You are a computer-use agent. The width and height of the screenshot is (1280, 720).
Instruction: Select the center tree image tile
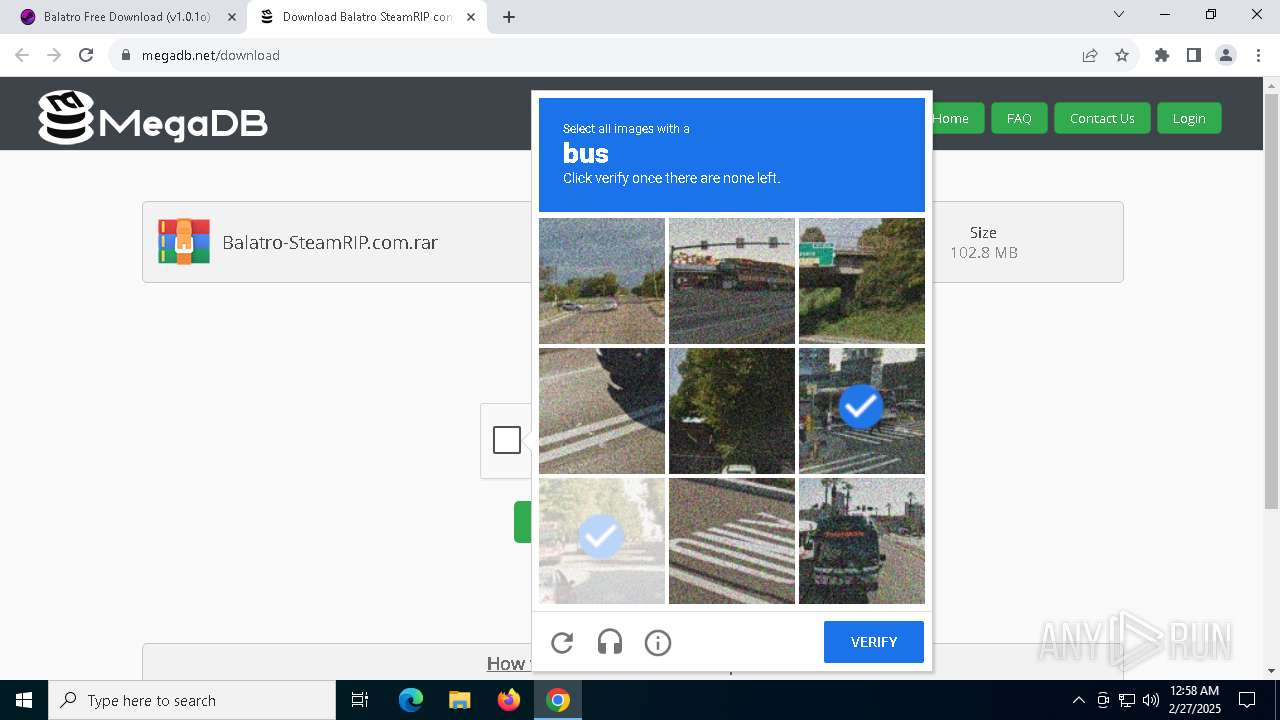pyautogui.click(x=732, y=411)
